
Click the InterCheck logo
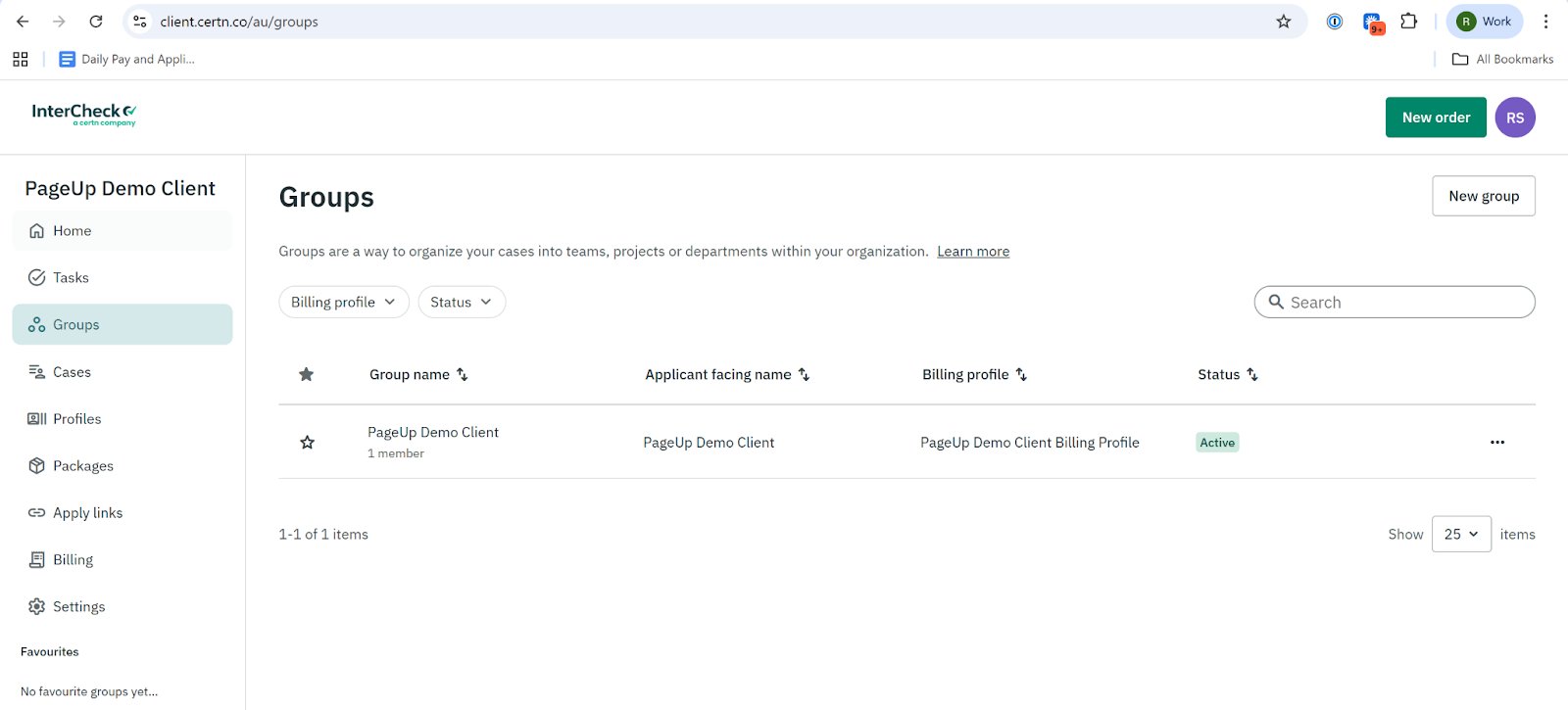[83, 115]
